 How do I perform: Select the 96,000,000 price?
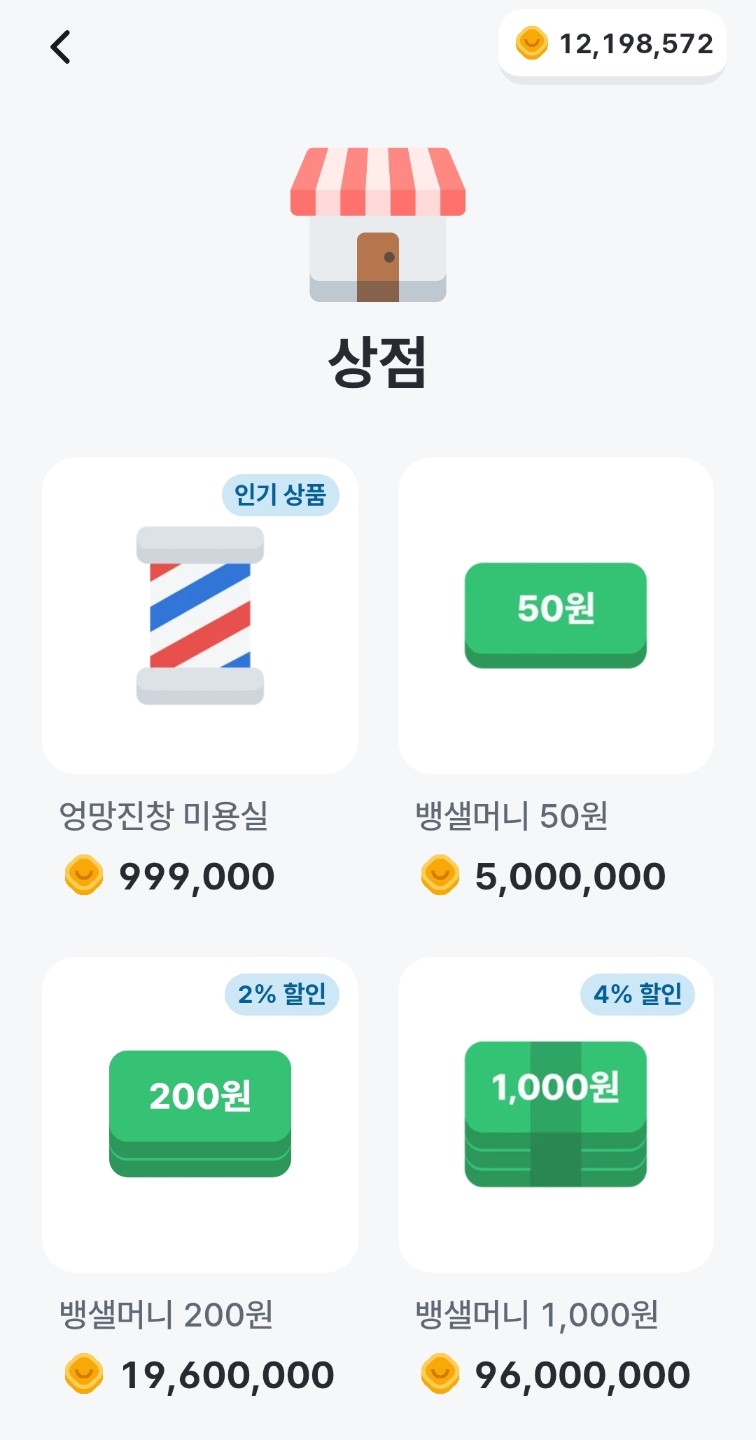[x=582, y=1375]
